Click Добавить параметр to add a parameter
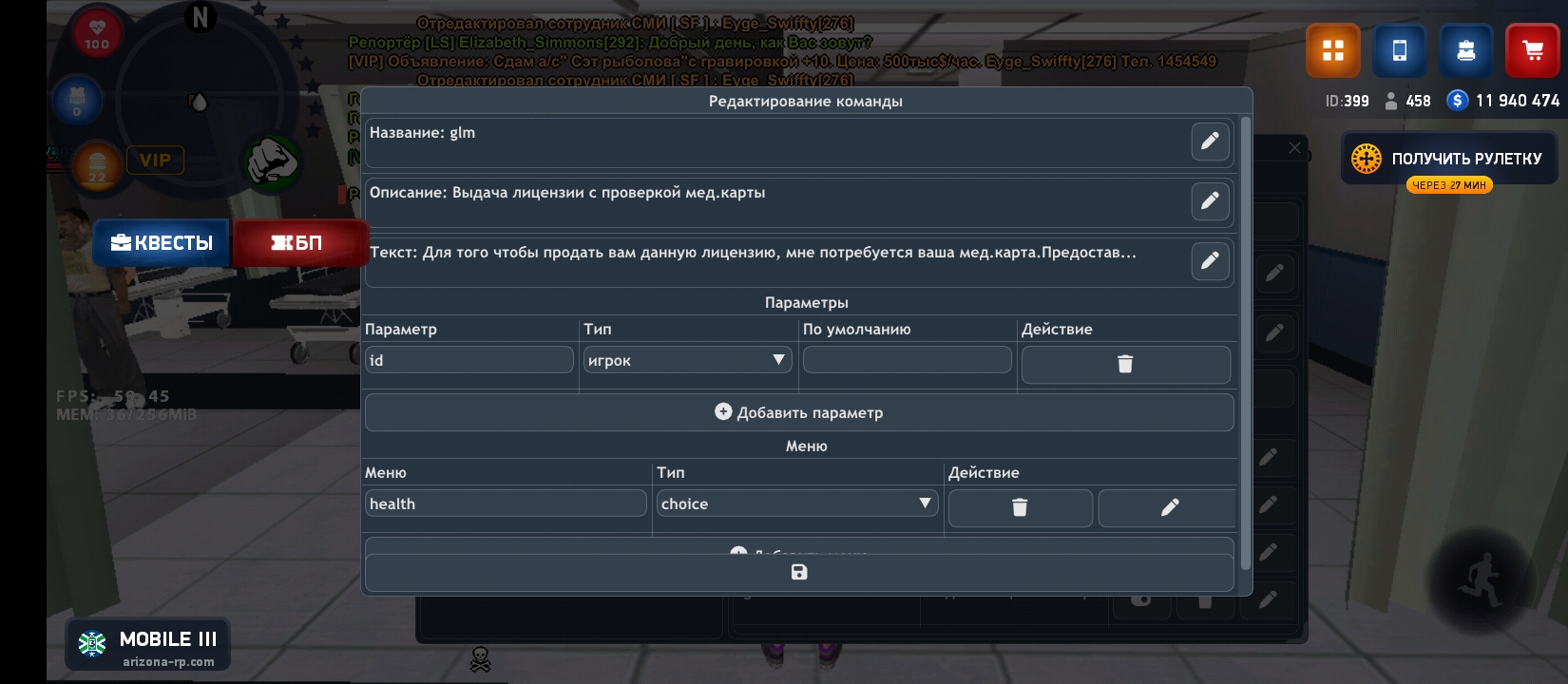This screenshot has width=1568, height=684. pos(799,412)
